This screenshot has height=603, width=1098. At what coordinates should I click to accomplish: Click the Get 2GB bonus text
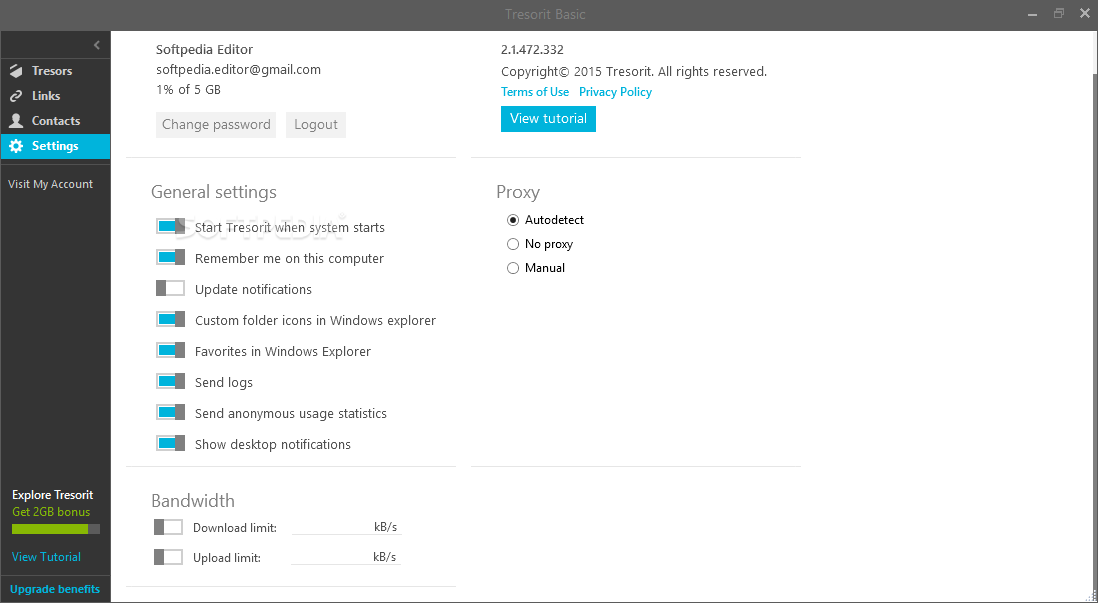[x=51, y=512]
